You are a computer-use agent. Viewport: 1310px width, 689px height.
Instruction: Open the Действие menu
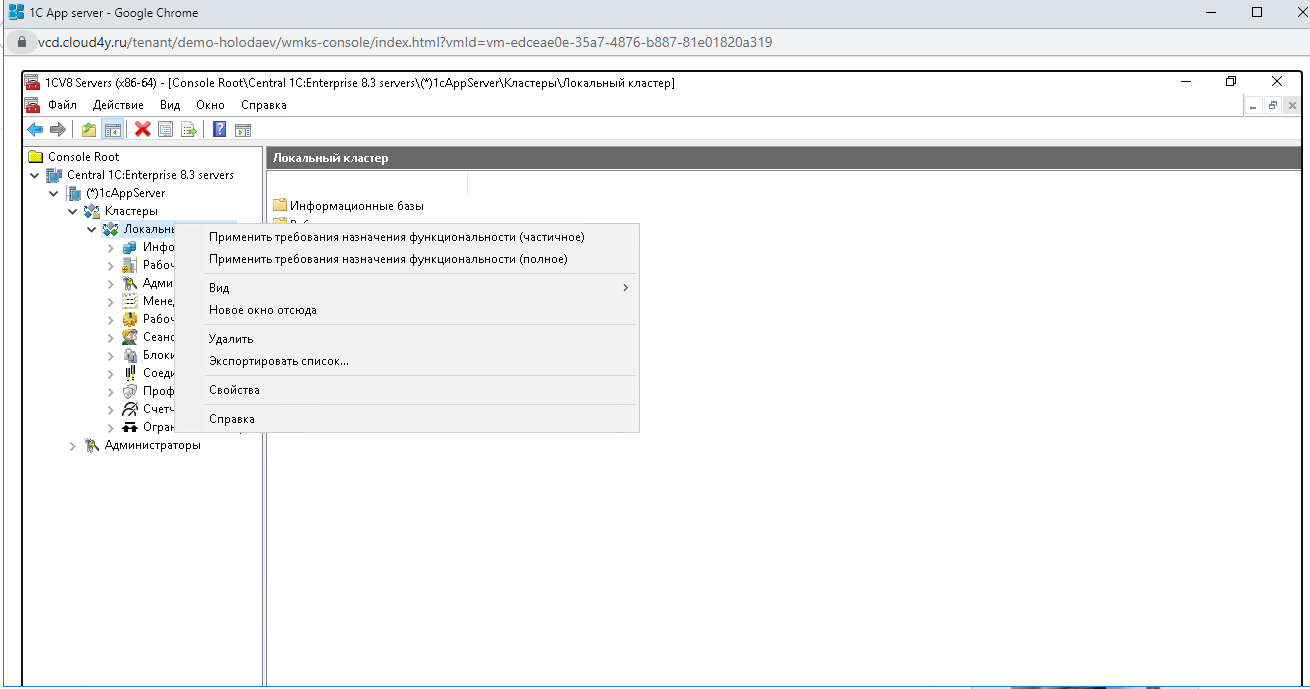(118, 104)
